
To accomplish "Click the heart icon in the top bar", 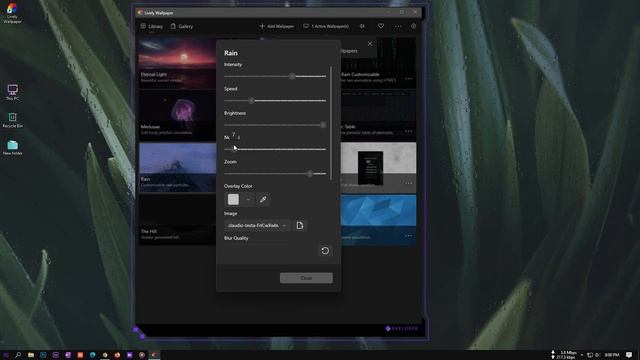I will click(x=380, y=26).
